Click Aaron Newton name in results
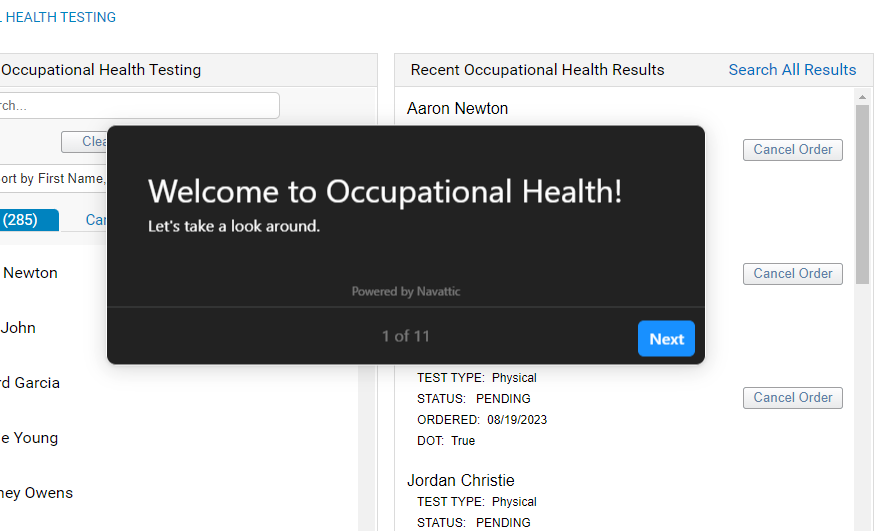Screen dimensions: 879x531 point(457,108)
